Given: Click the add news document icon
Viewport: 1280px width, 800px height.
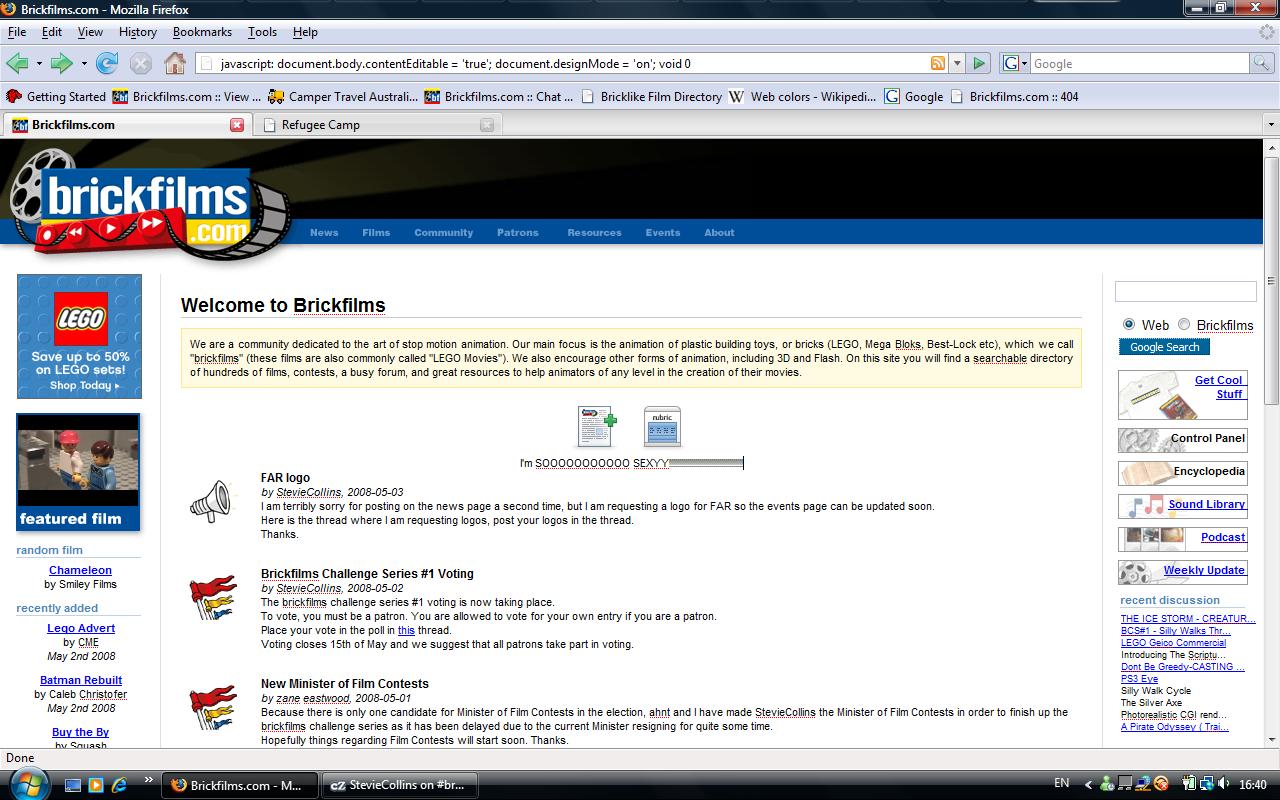Looking at the screenshot, I should pos(597,426).
